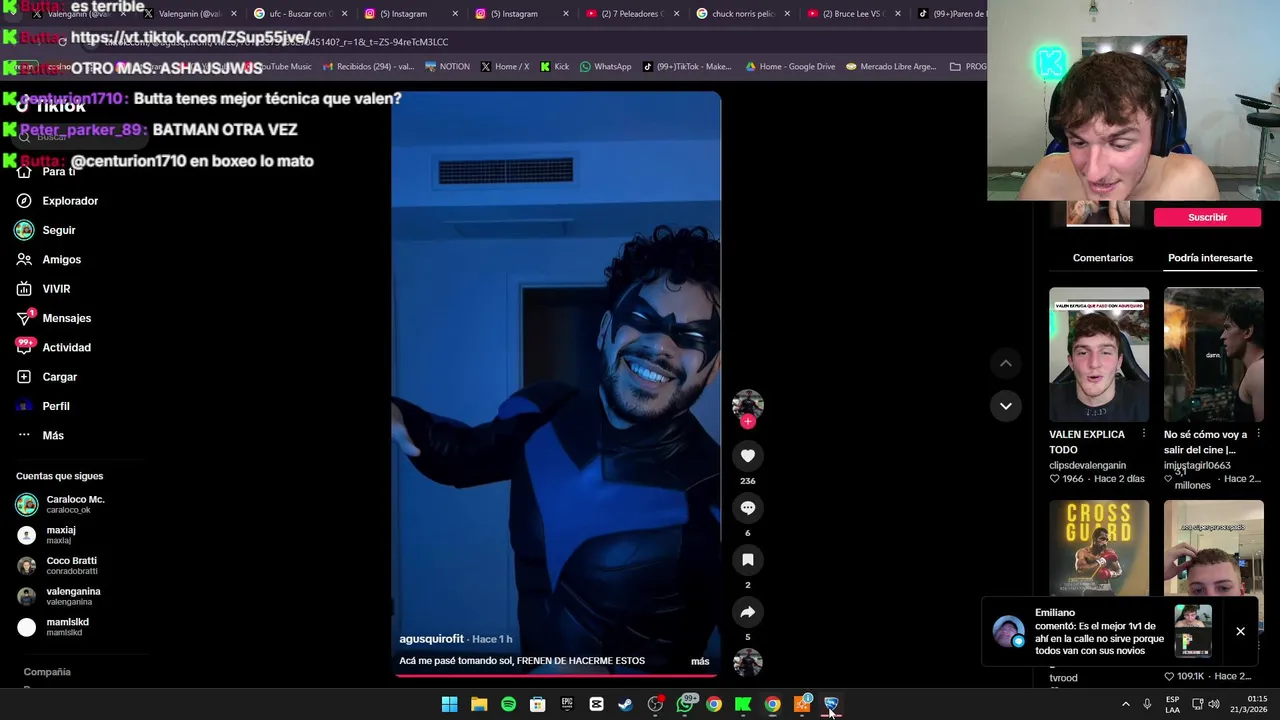The width and height of the screenshot is (1280, 720).
Task: Open Mensajes in TikTok sidebar
Action: pyautogui.click(x=54, y=318)
